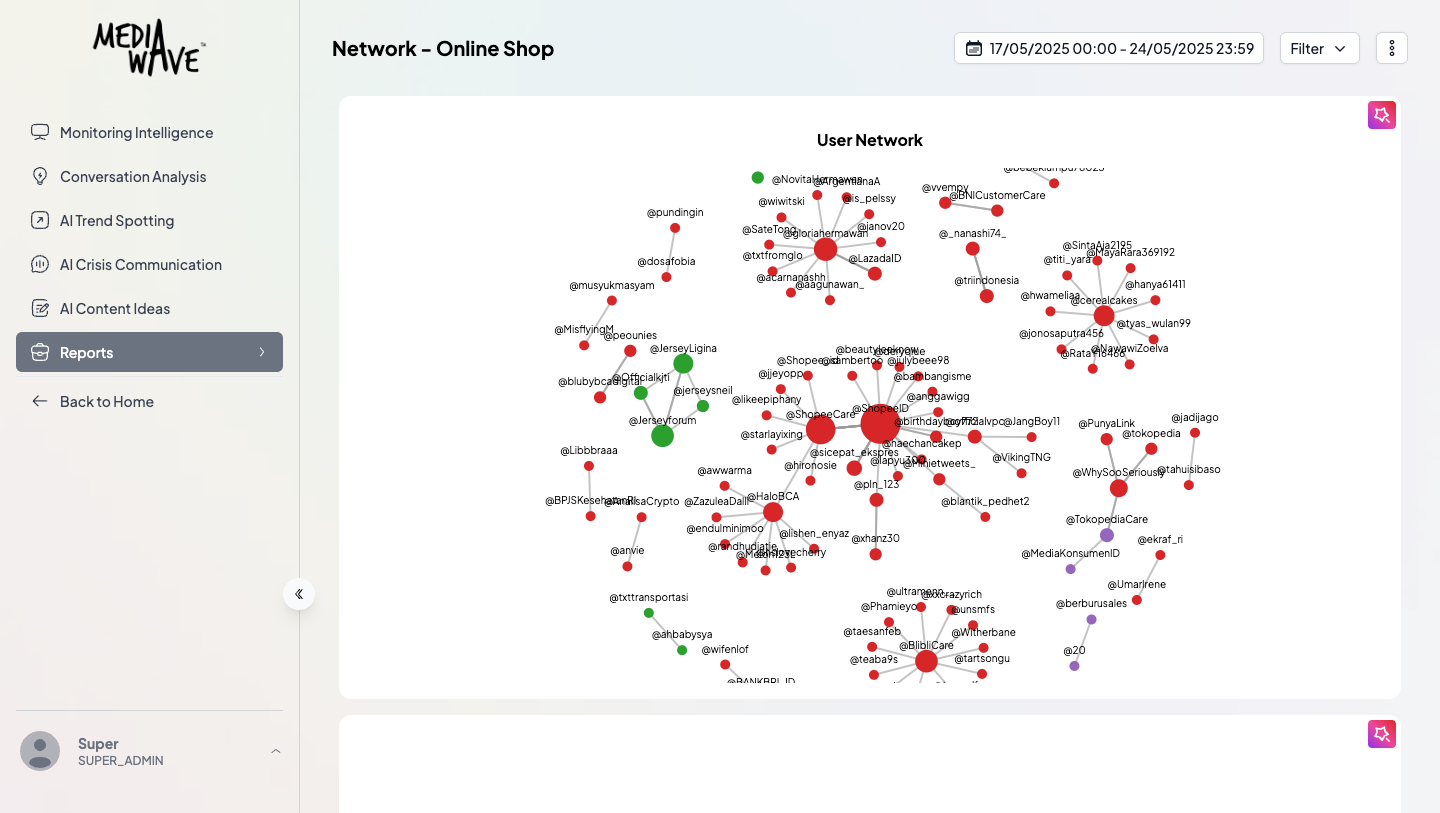Image resolution: width=1440 pixels, height=813 pixels.
Task: Open the Conversation Analysis page
Action: [133, 176]
